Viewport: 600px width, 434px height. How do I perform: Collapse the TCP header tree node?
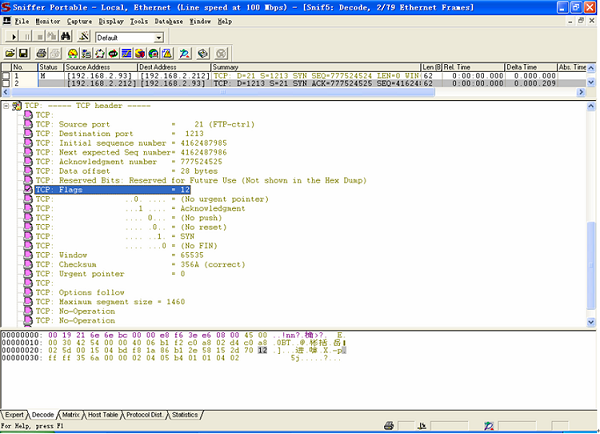coord(7,106)
